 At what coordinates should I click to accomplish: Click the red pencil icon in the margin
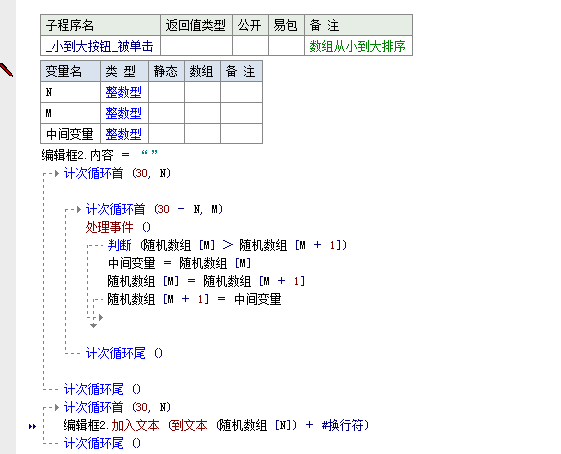click(6, 69)
